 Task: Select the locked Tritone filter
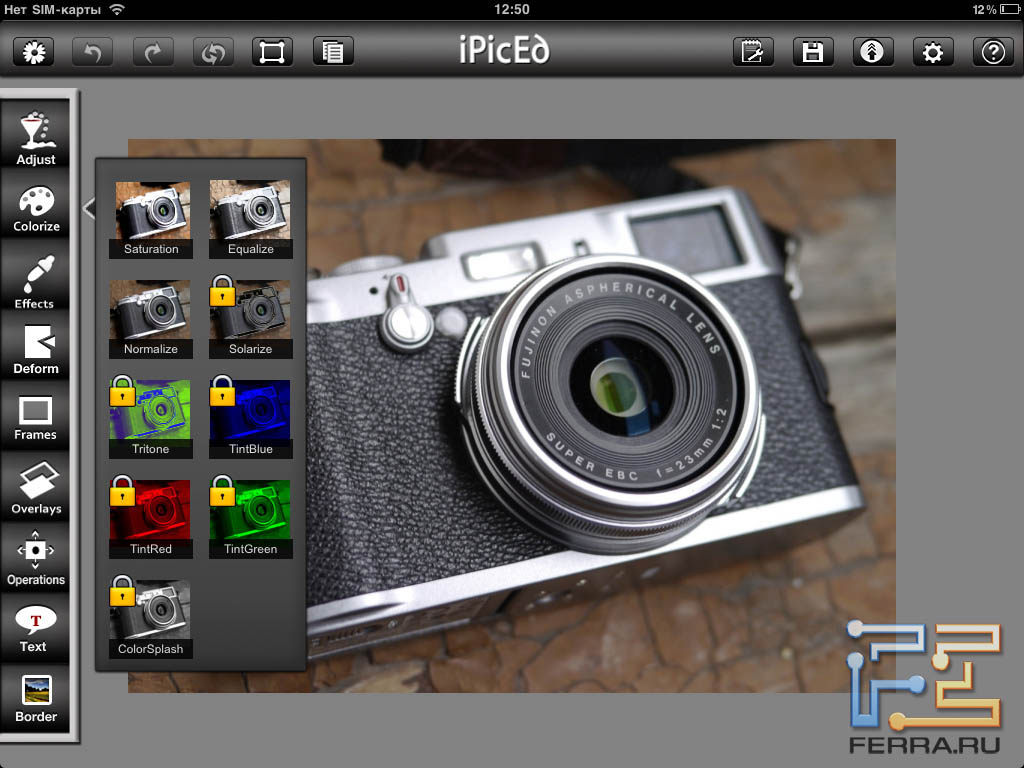pos(151,419)
